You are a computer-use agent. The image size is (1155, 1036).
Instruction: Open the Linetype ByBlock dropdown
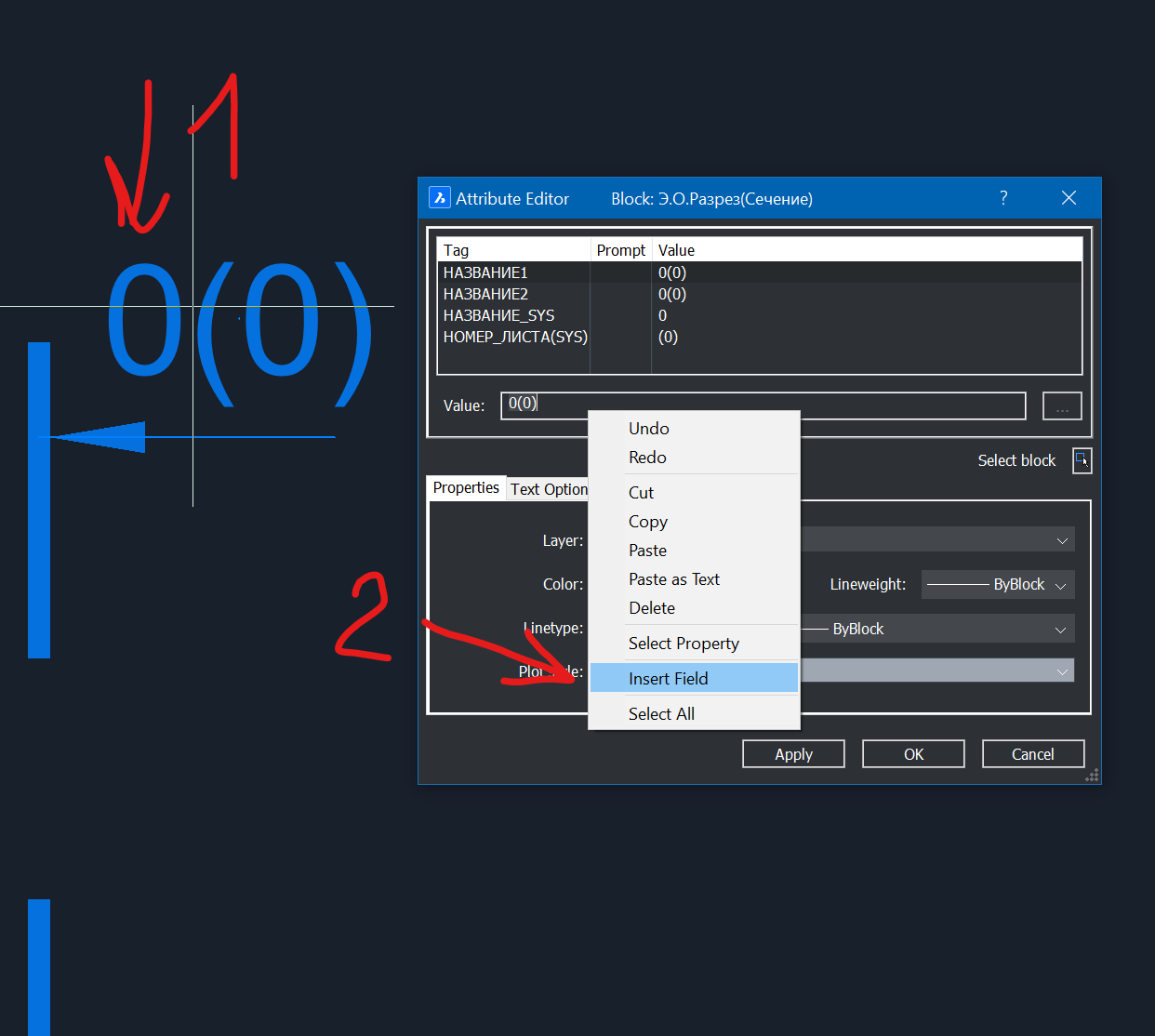pos(1059,630)
